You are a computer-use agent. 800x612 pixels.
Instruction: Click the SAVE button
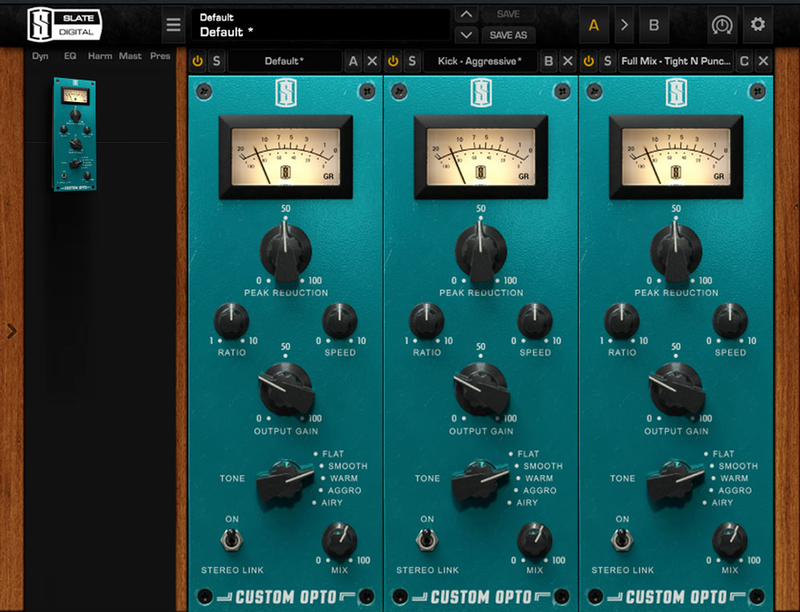click(508, 14)
